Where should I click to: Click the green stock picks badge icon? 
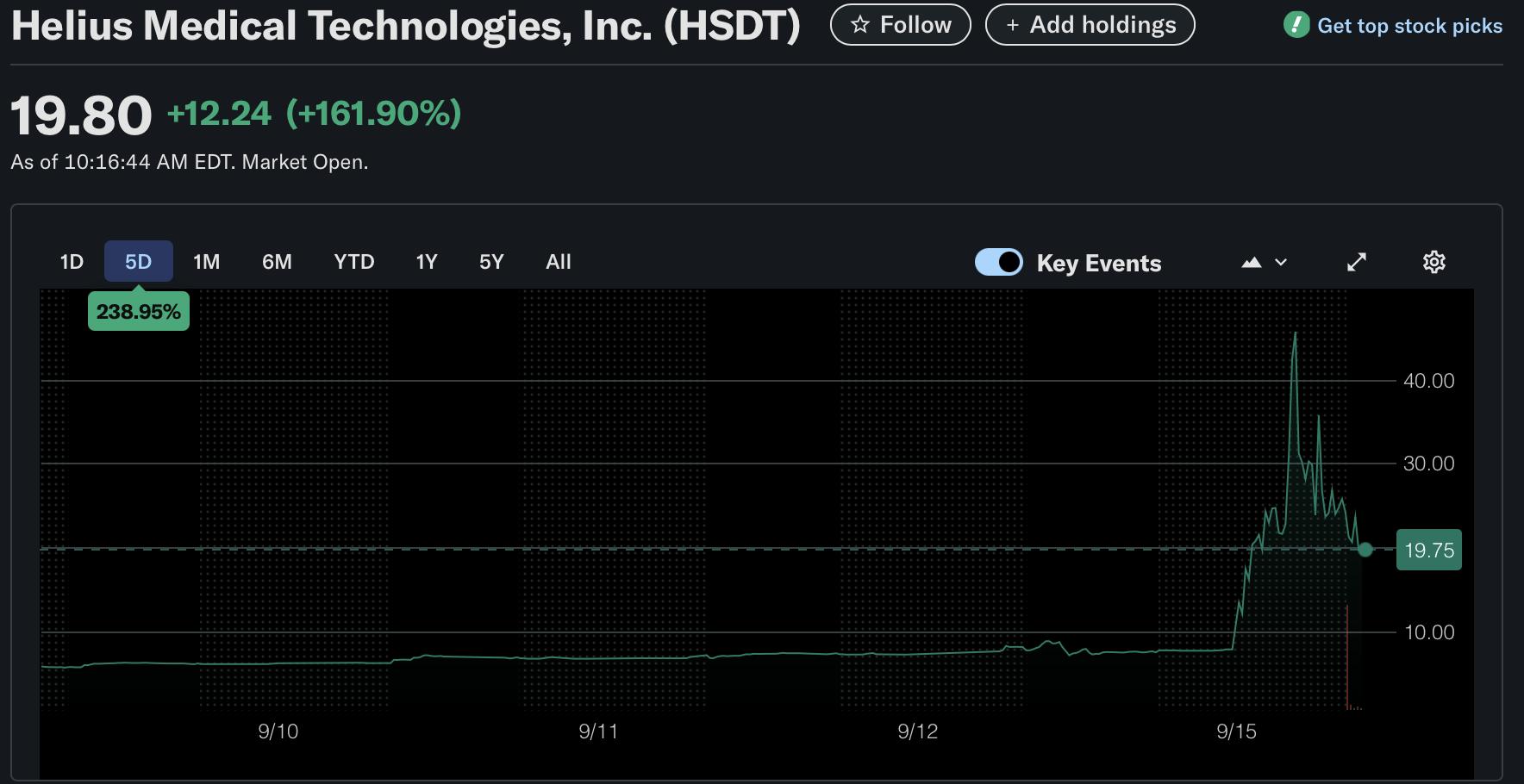tap(1296, 25)
